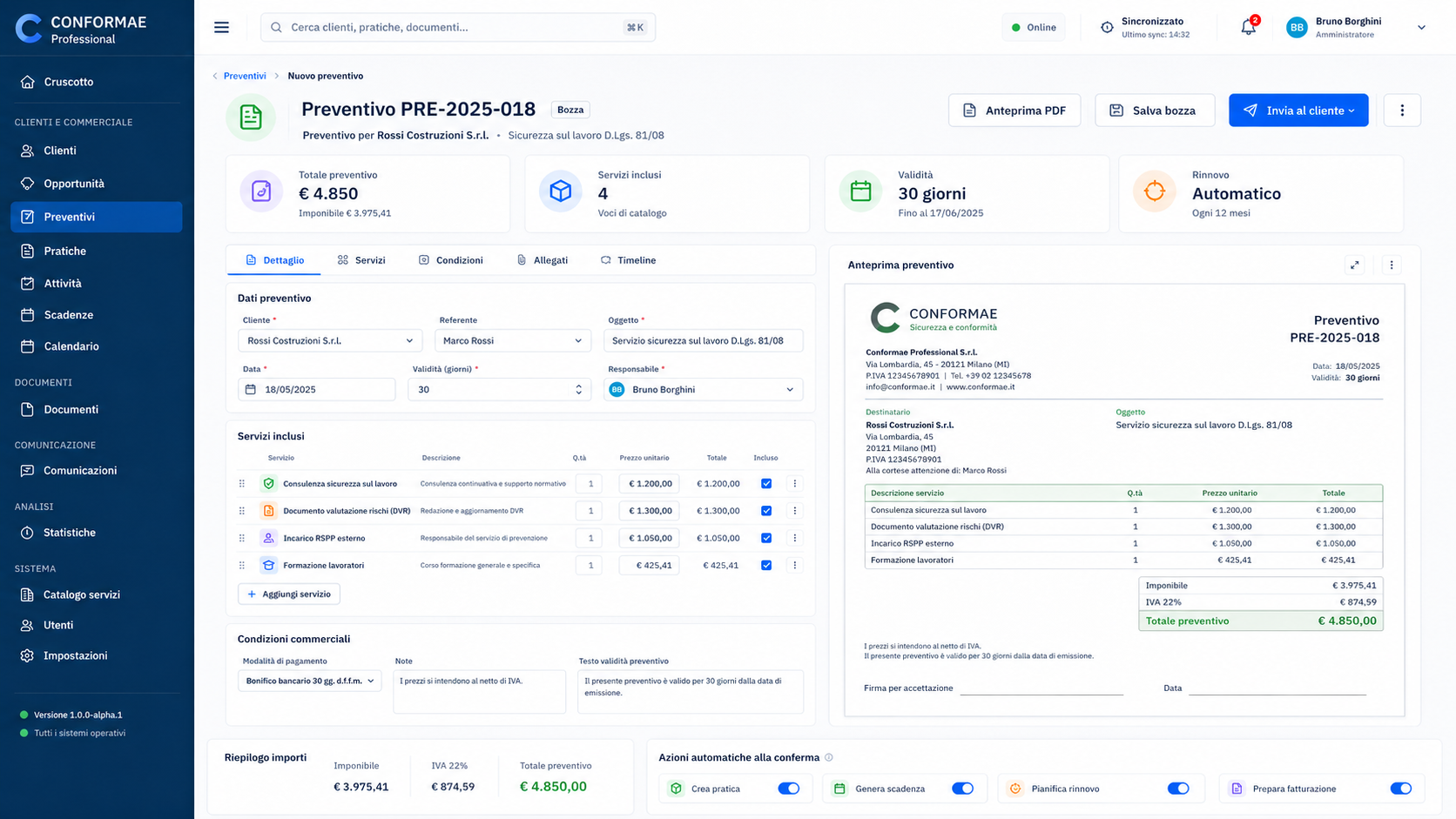Disable the Prepara fatturazione toggle
Viewport: 1456px width, 819px height.
pos(1401,789)
